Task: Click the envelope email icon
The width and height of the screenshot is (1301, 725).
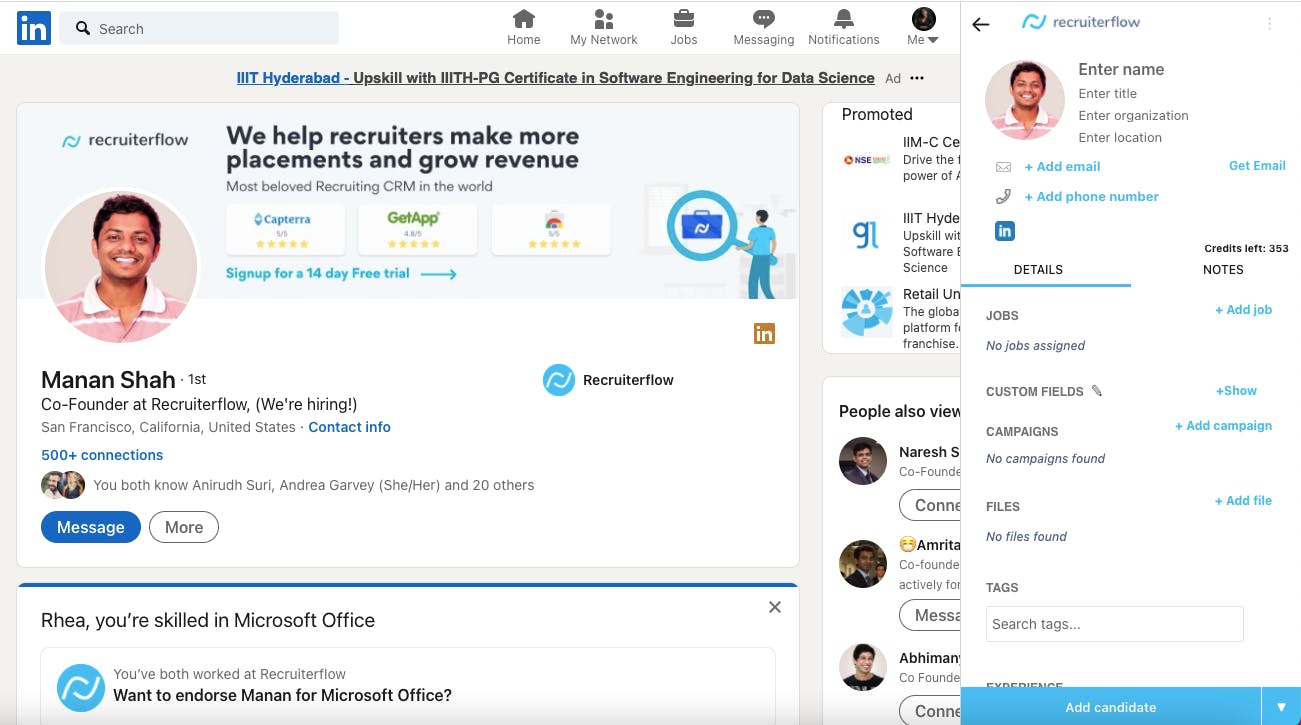Action: point(1003,167)
